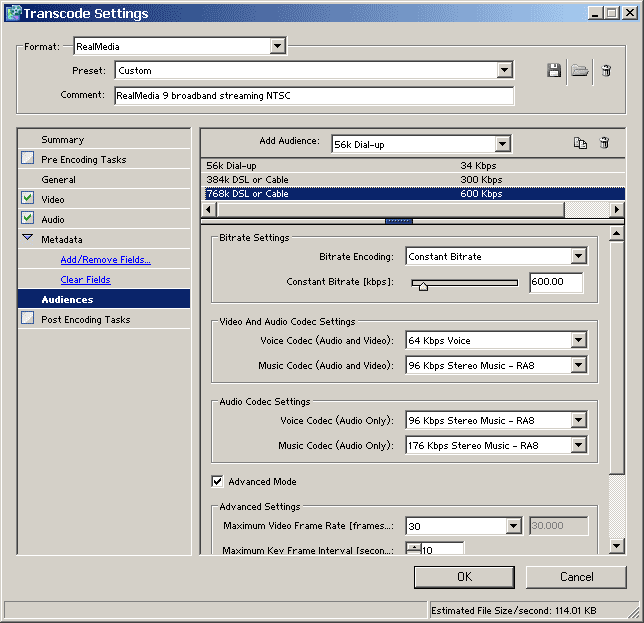
Task: Click the Constant Bitrate value field
Action: tap(556, 282)
